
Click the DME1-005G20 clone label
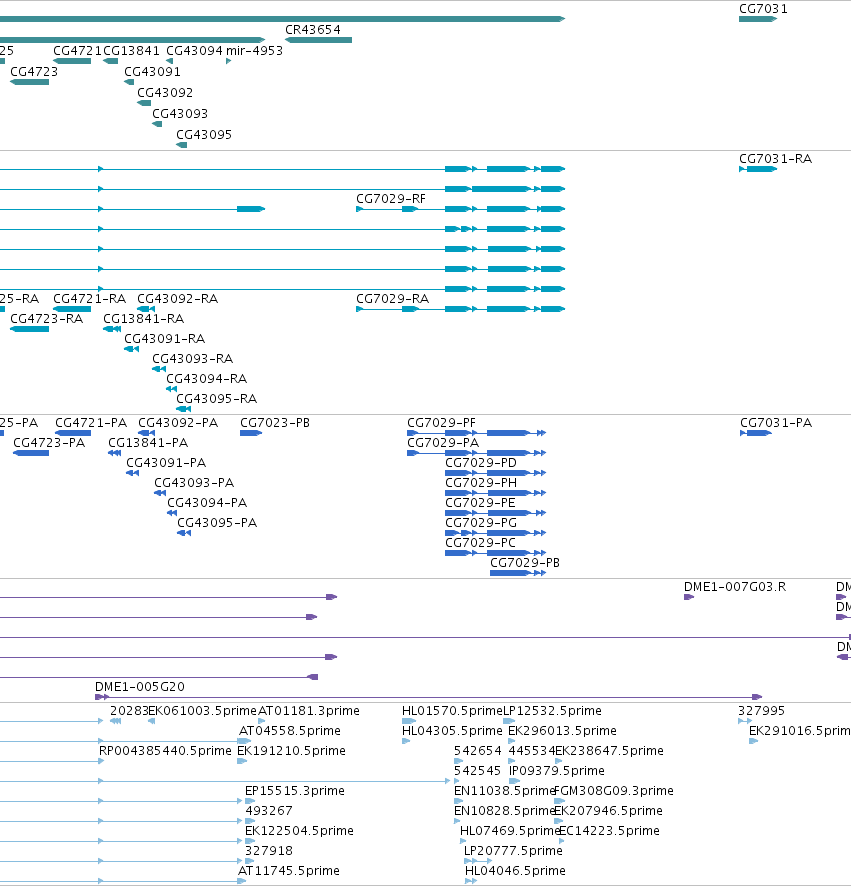coord(140,687)
